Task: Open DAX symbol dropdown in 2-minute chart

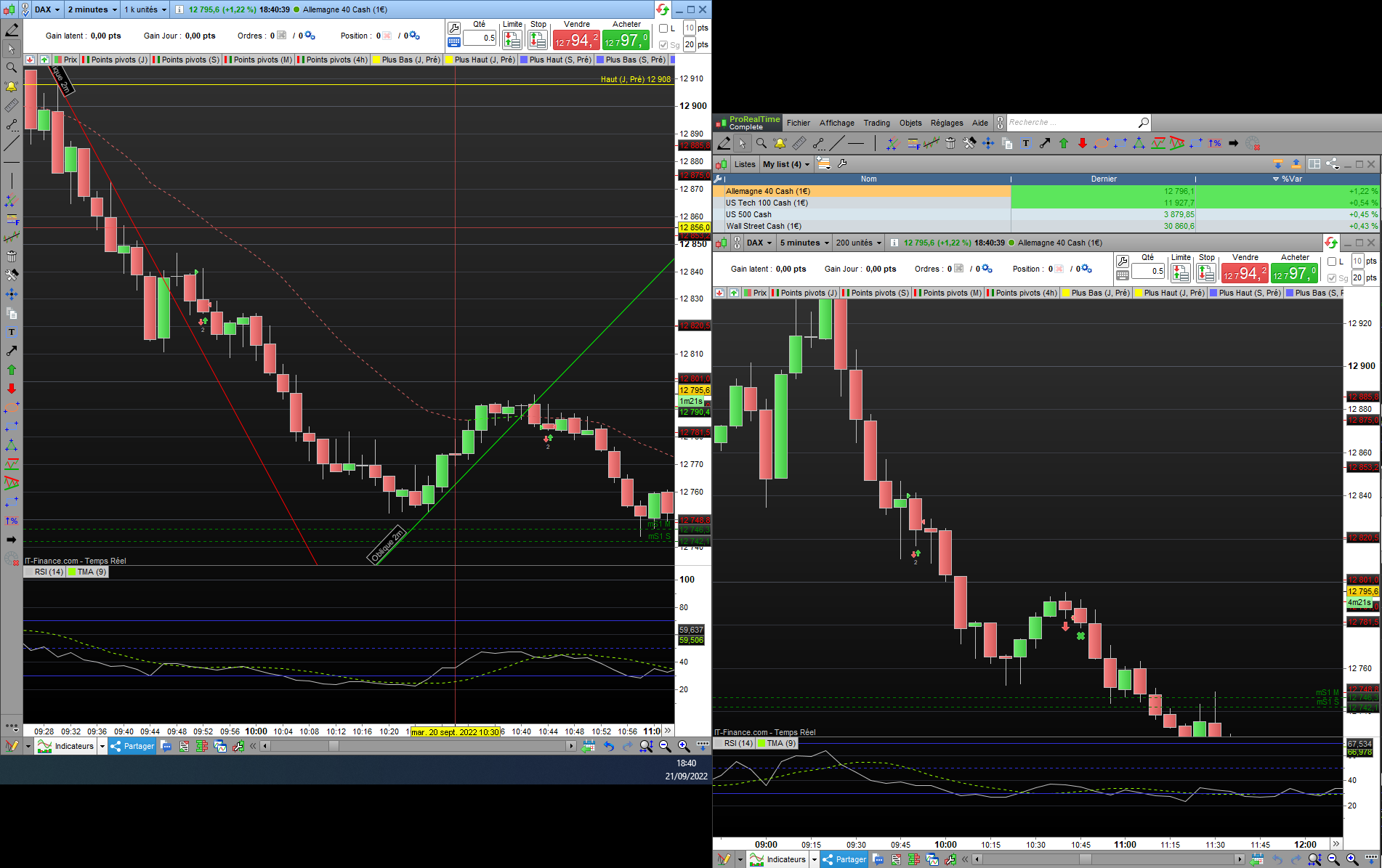Action: click(47, 9)
